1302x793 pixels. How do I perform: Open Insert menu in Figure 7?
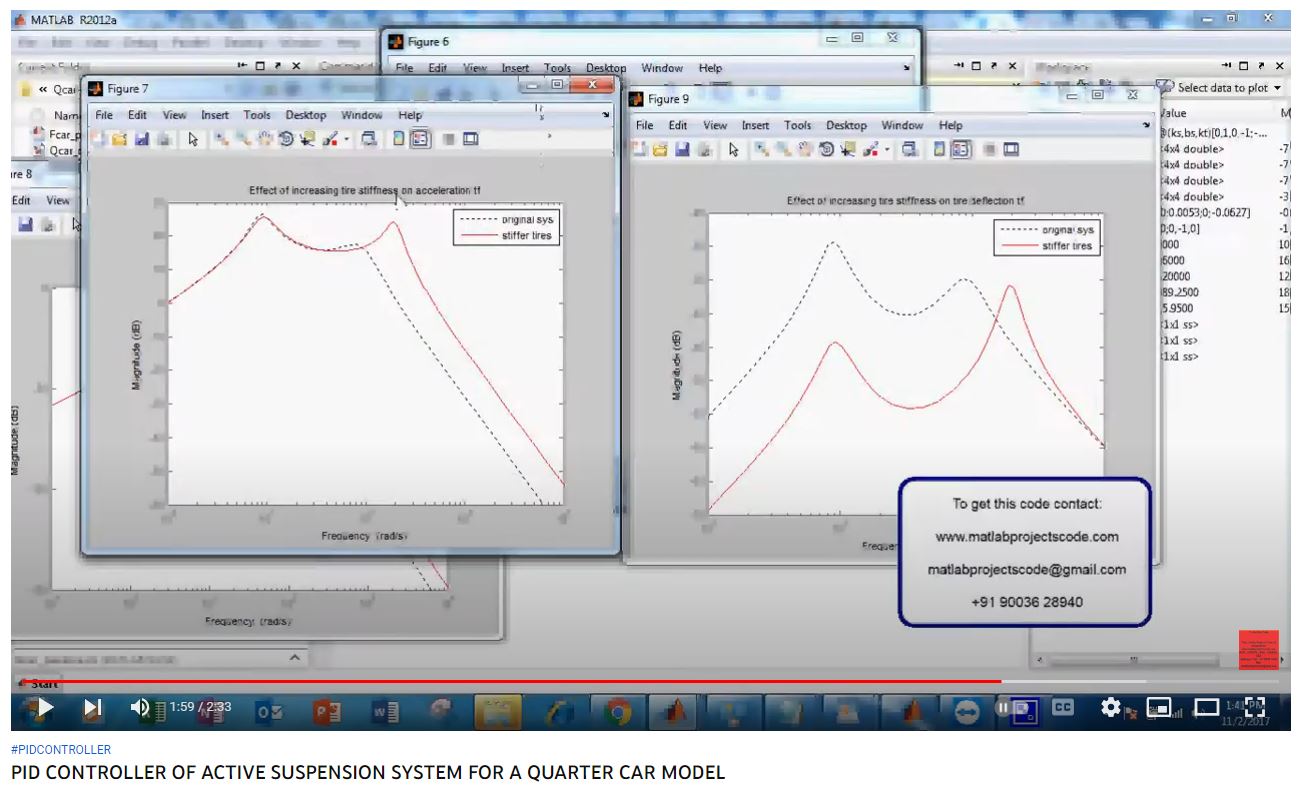pos(215,115)
